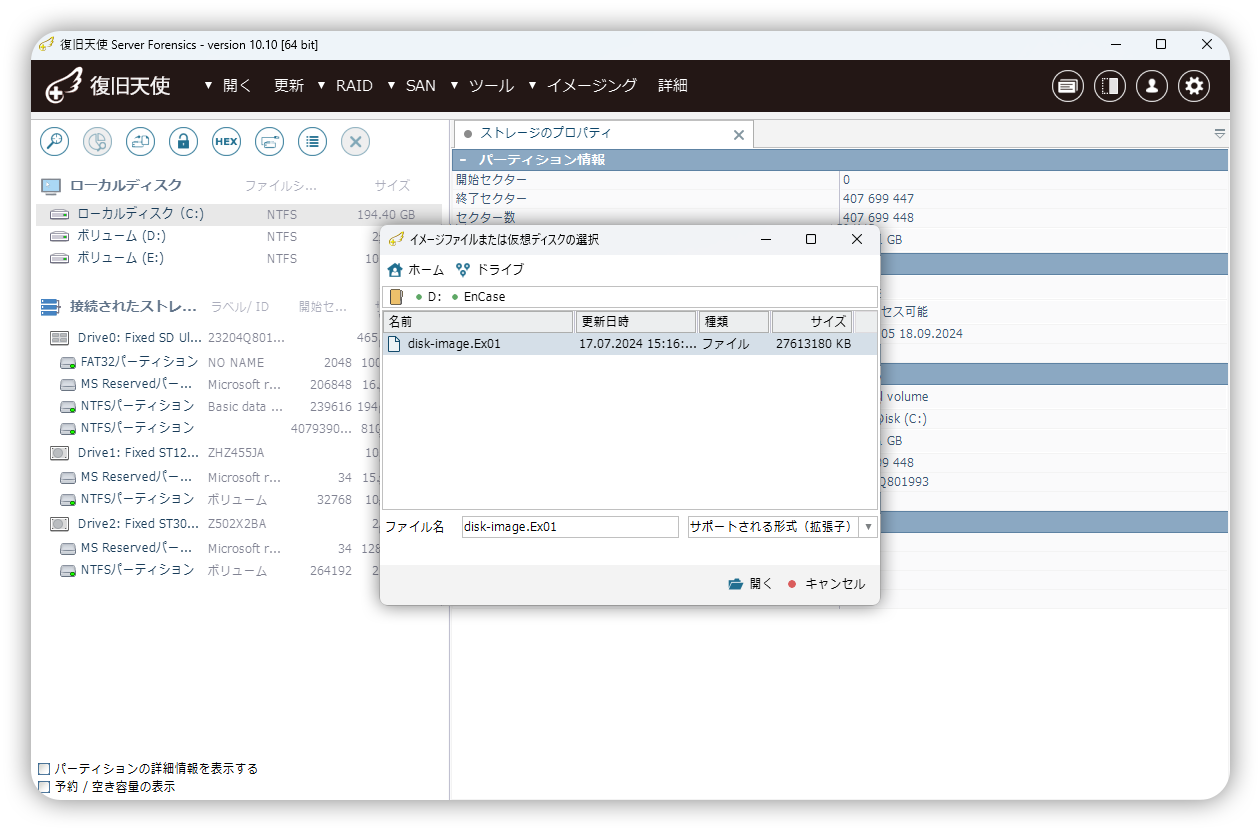Screen dimensions: 1260x830
Task: Click the disk partition search icon
Action: pos(97,142)
